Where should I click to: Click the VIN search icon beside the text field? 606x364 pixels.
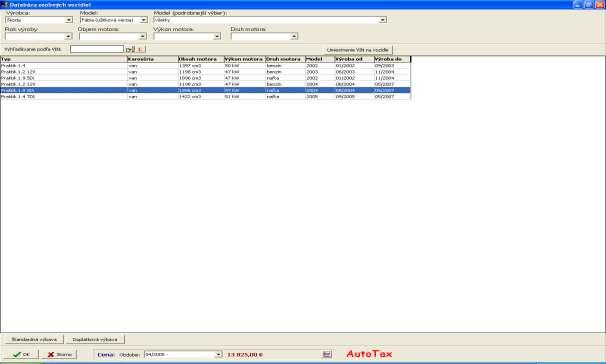coord(130,49)
